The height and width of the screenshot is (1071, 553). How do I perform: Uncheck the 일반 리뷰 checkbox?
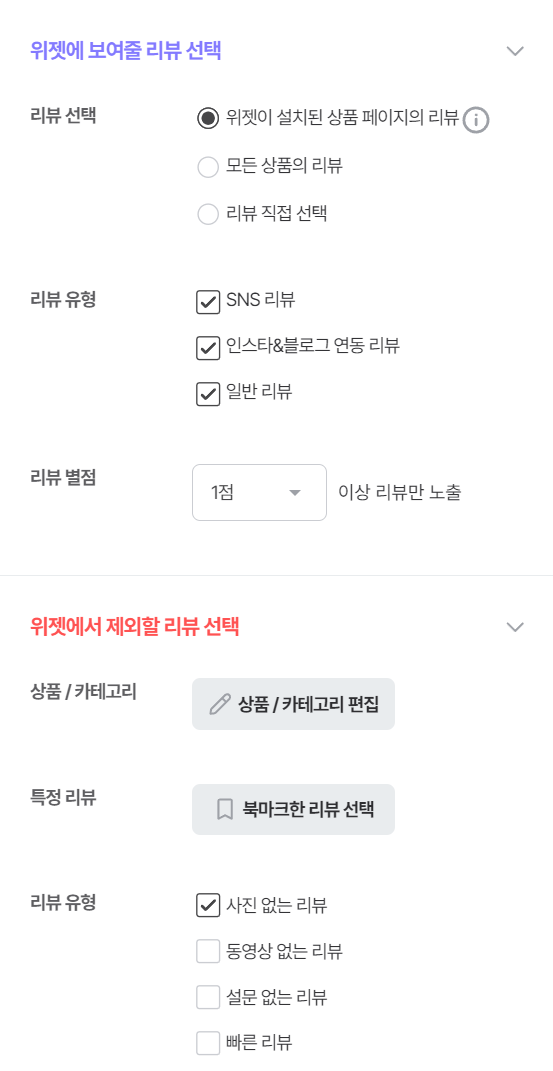pos(208,394)
